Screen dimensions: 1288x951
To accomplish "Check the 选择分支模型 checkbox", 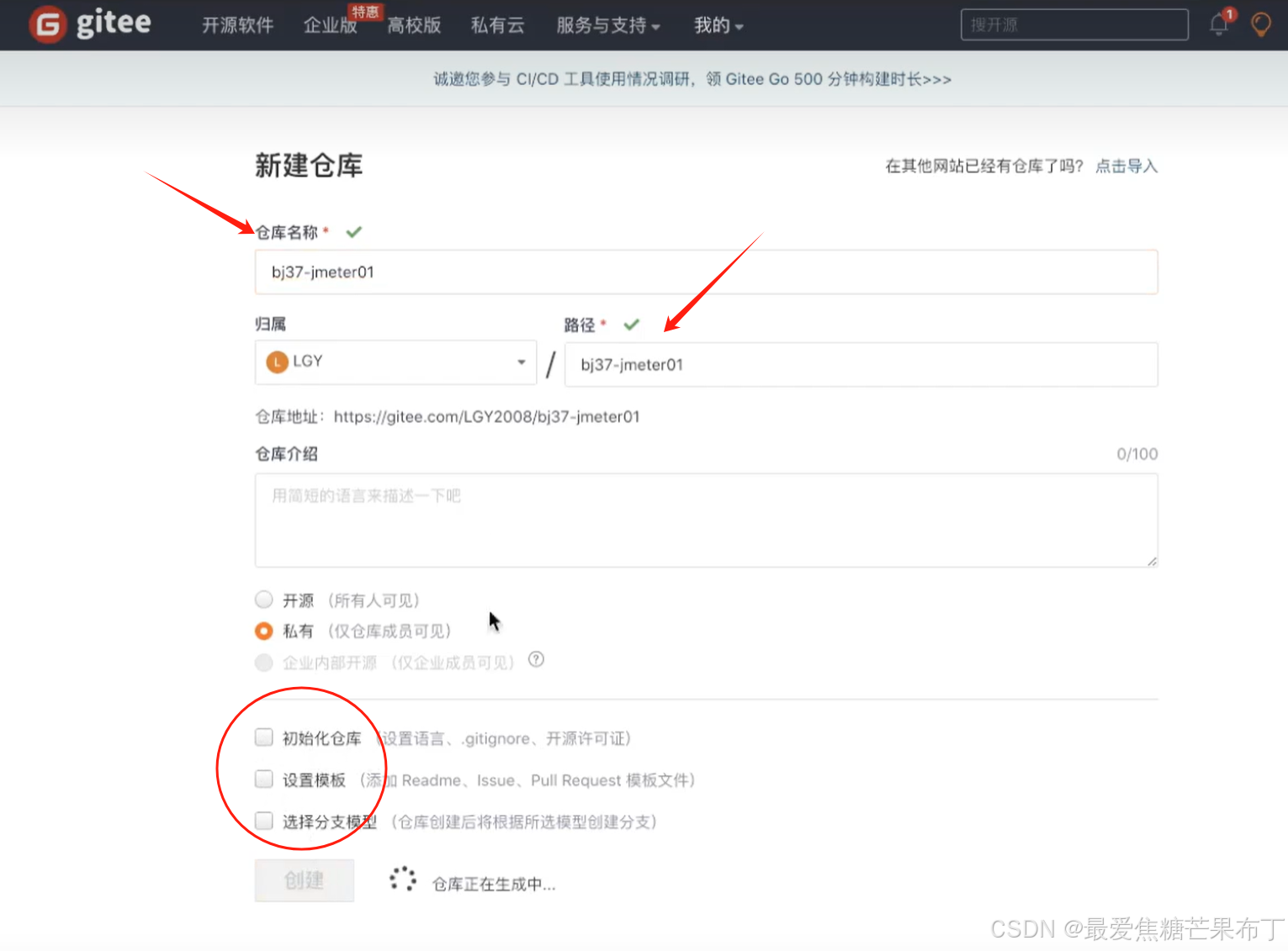I will (x=264, y=821).
